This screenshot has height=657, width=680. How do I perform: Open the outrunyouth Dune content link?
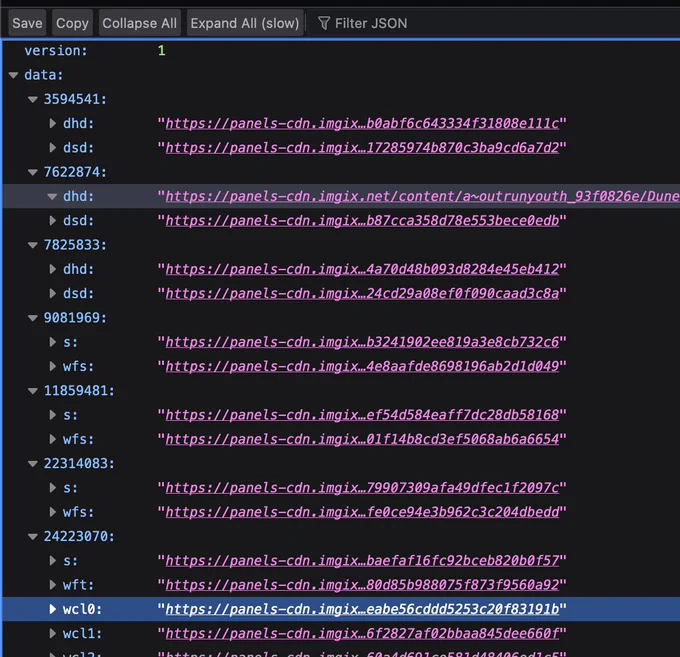point(422,197)
